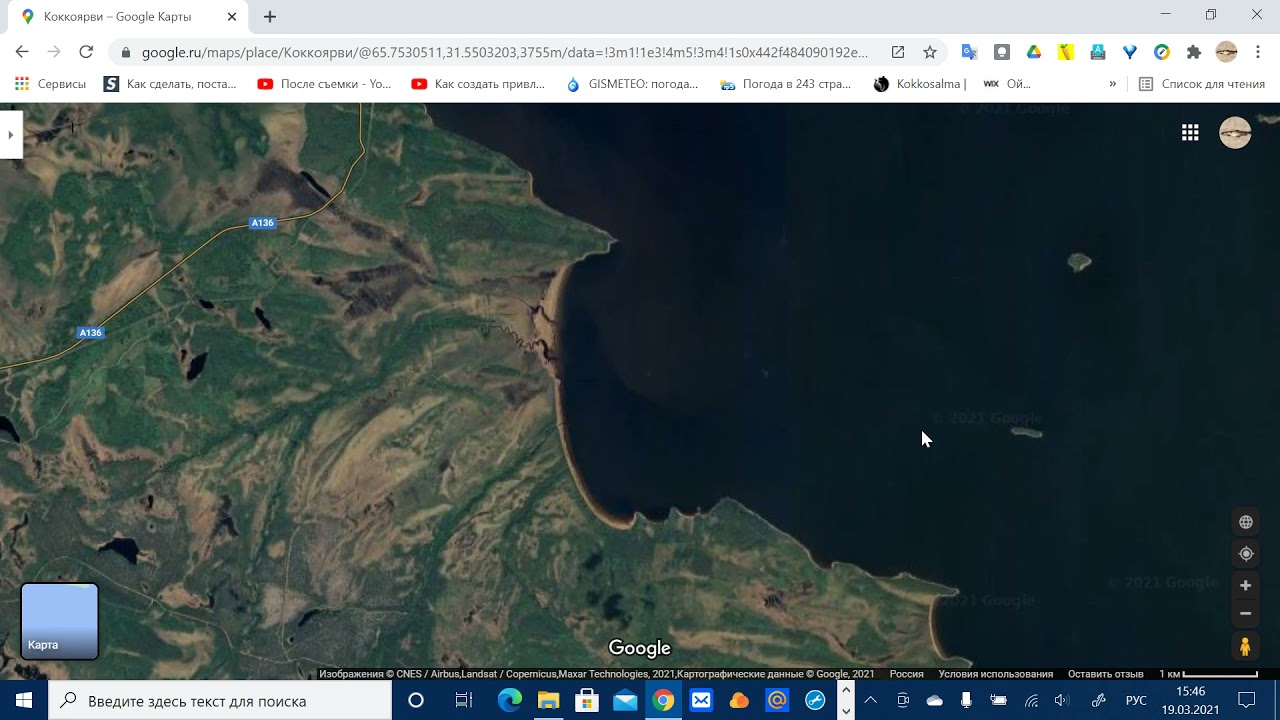Screen dimensions: 1280x720
Task: Go forward in browser history
Action: 54,52
